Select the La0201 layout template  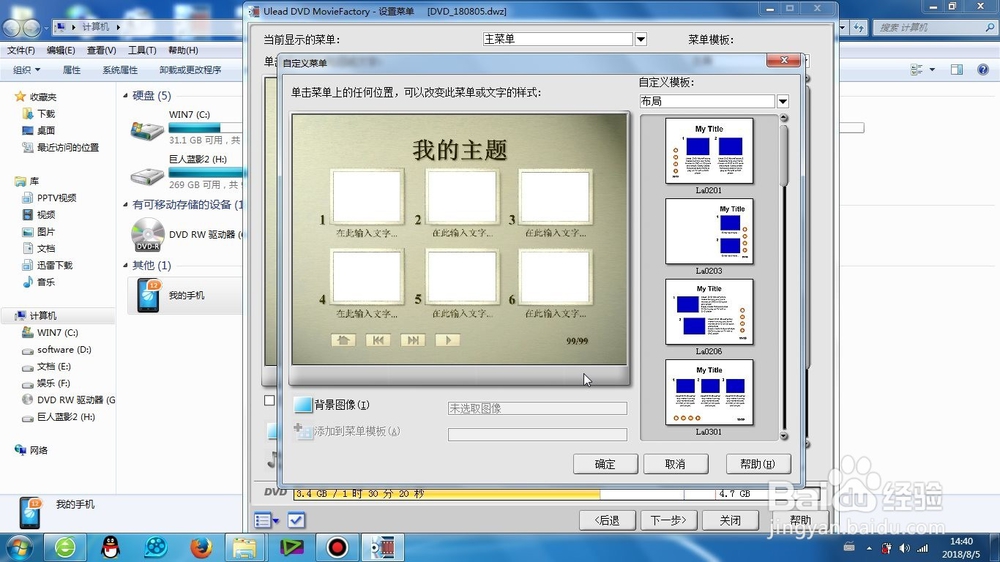click(709, 151)
